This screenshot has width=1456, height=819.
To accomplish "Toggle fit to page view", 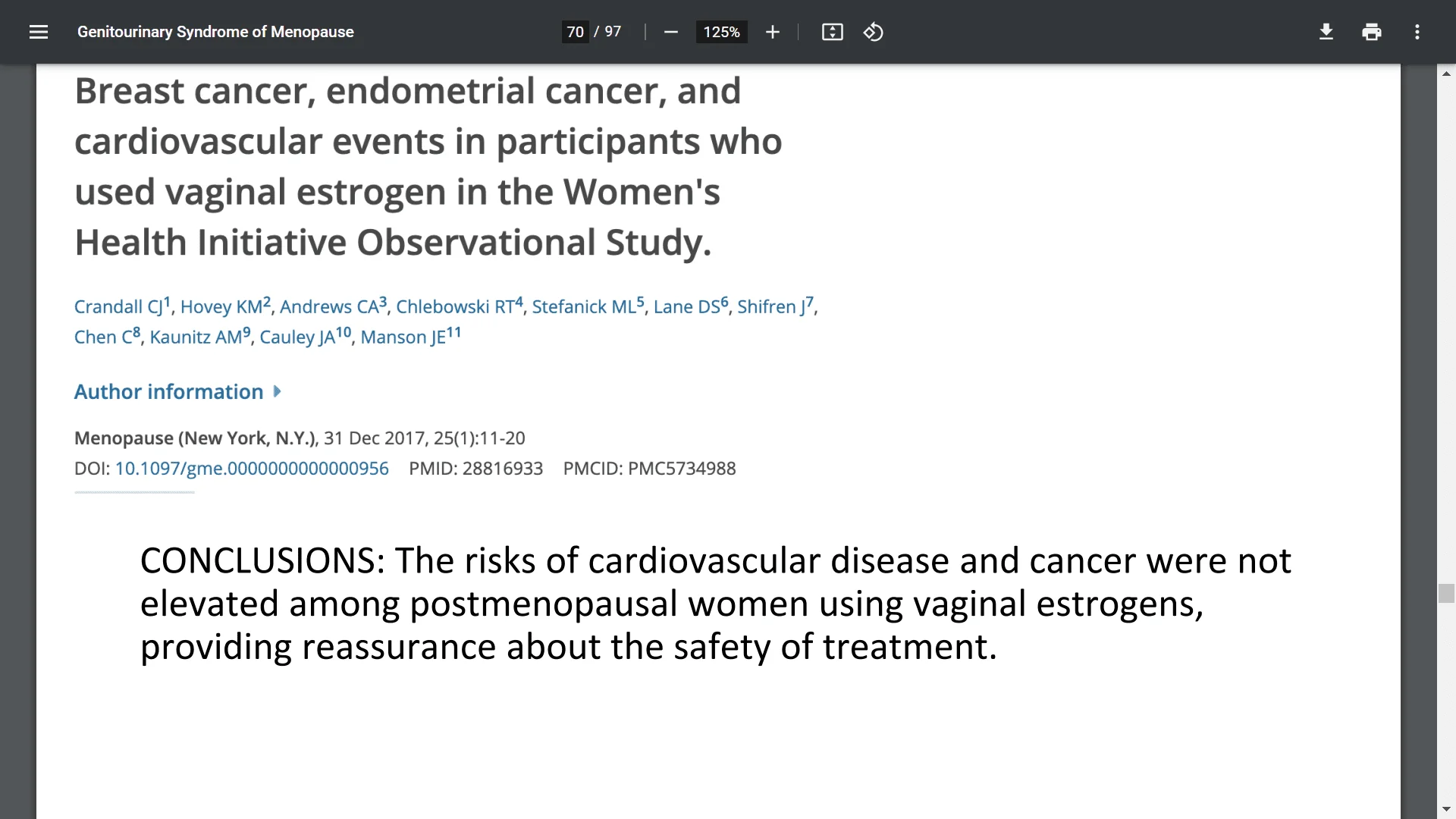I will [x=832, y=32].
